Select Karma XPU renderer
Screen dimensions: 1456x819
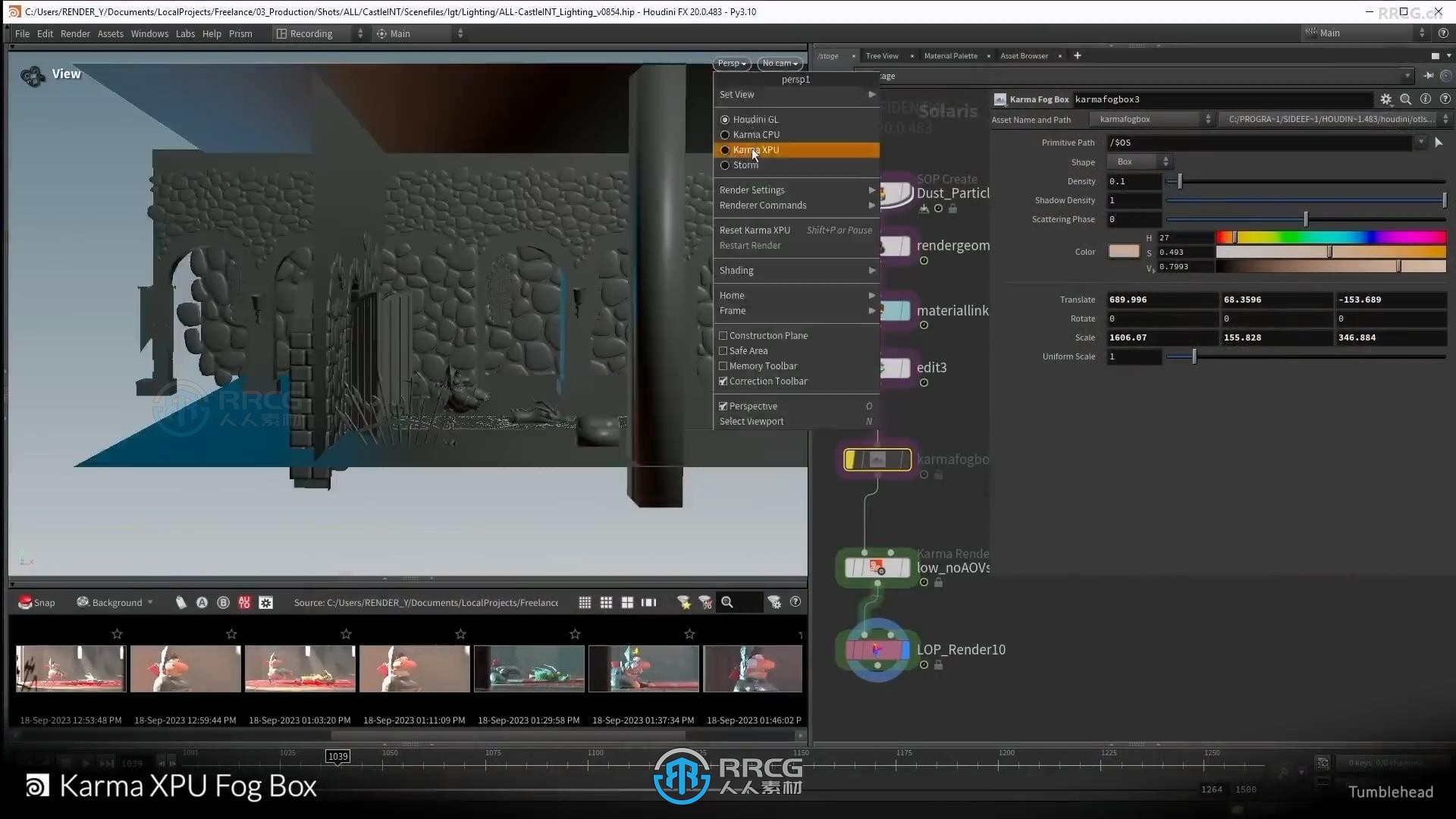tap(796, 150)
